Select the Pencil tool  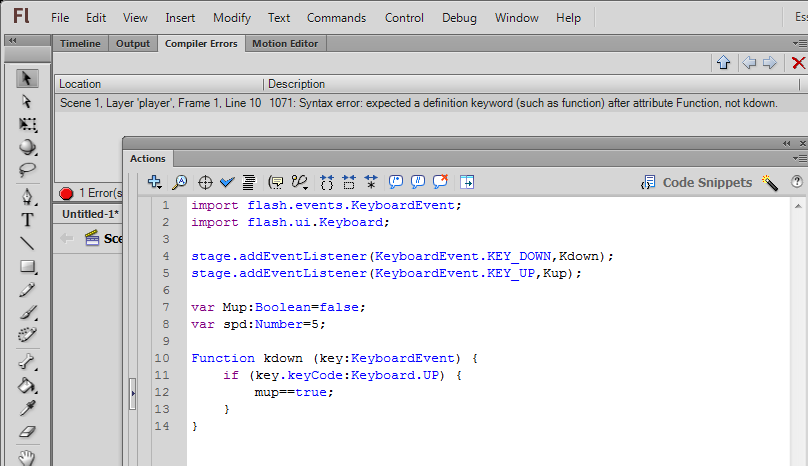[27, 290]
